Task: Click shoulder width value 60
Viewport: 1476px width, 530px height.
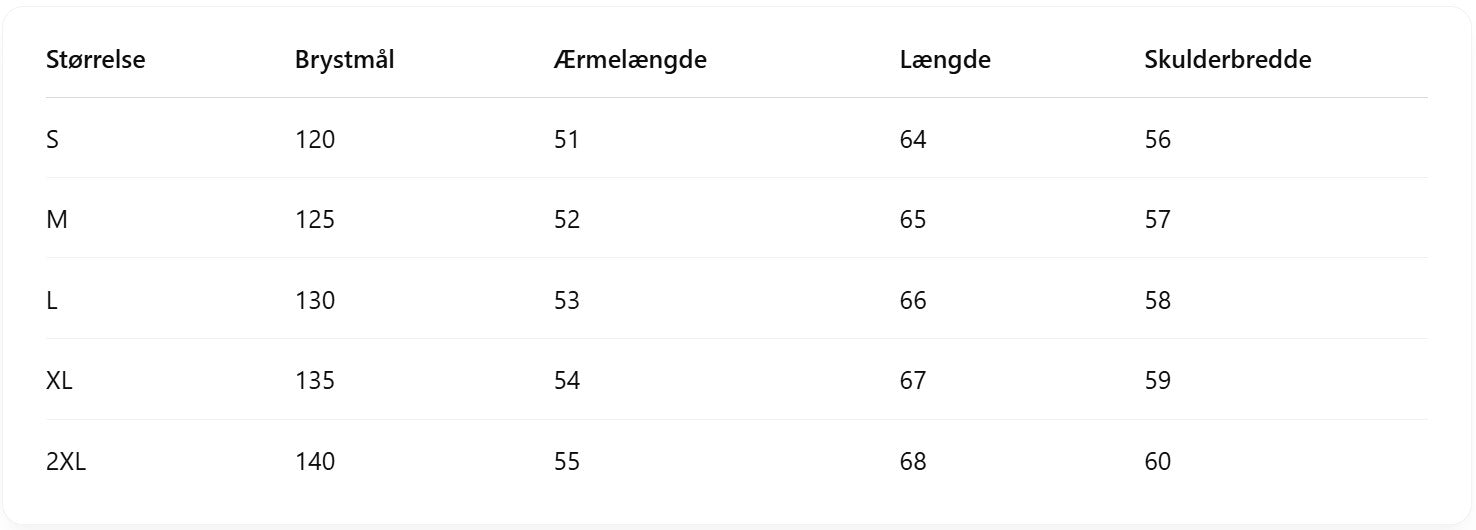Action: click(x=1158, y=462)
